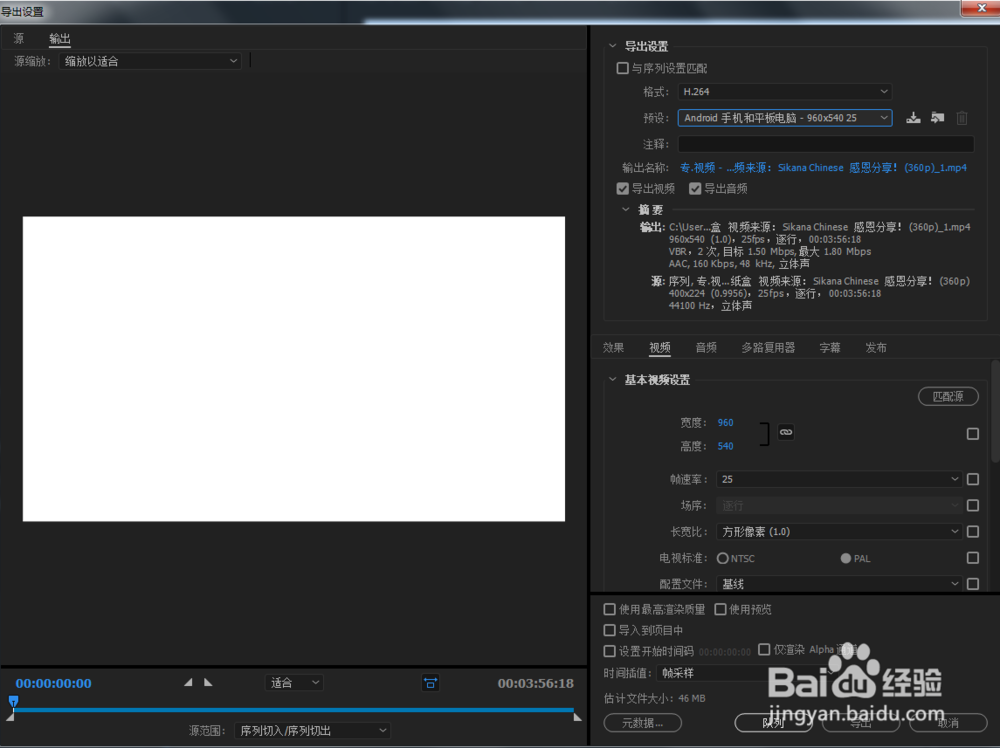Open the 预设 Android preset dropdown
The image size is (1000, 748).
coord(784,118)
